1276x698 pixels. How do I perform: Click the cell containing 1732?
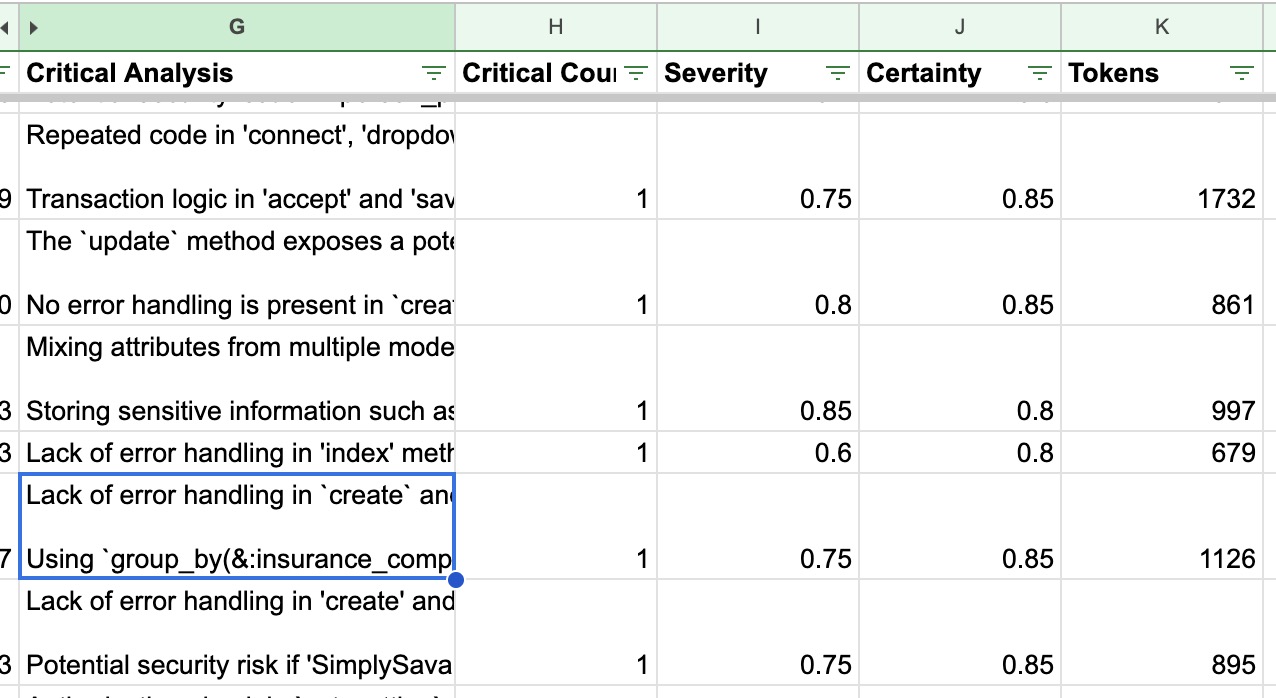(1161, 199)
